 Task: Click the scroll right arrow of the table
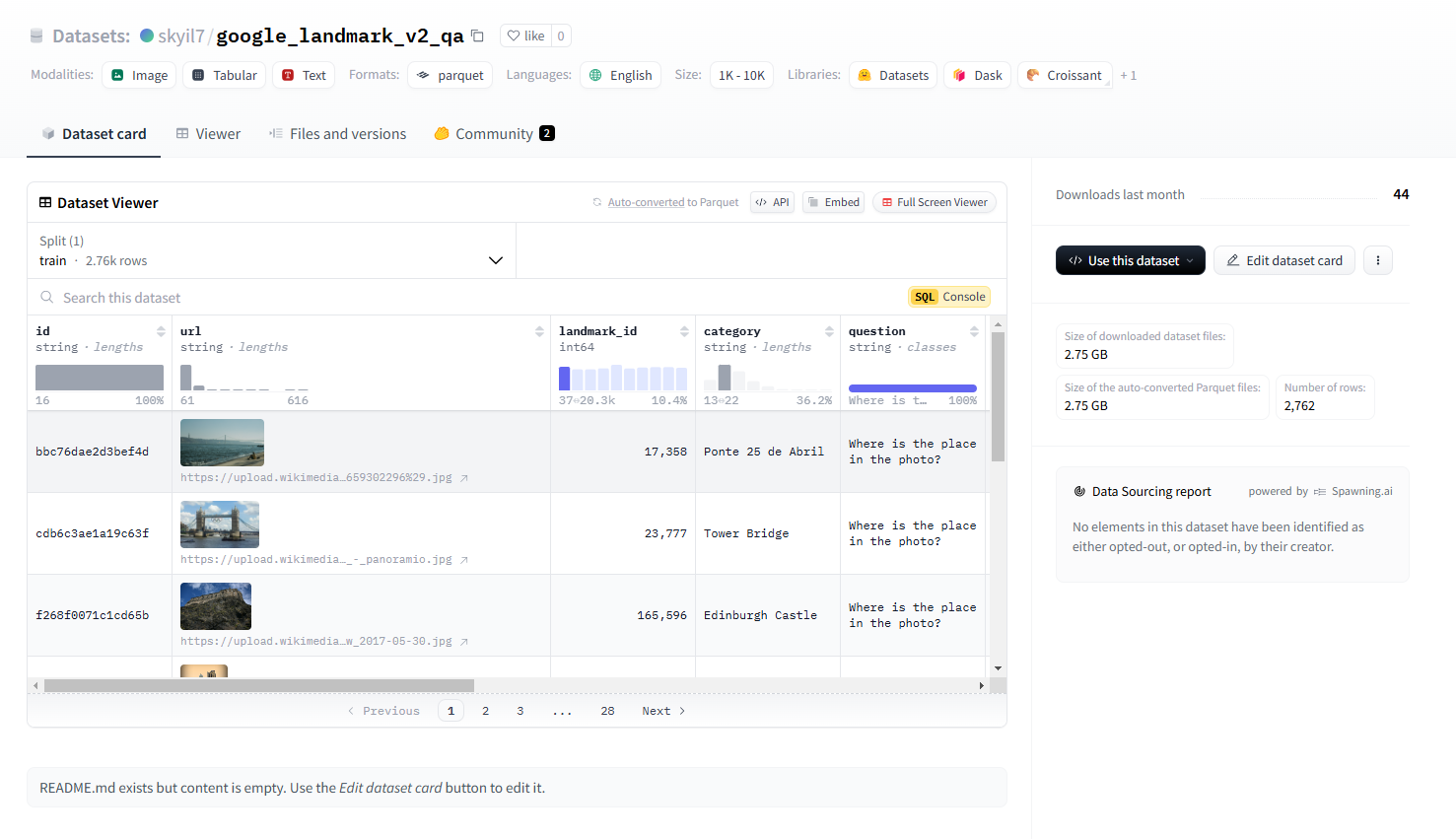point(981,685)
